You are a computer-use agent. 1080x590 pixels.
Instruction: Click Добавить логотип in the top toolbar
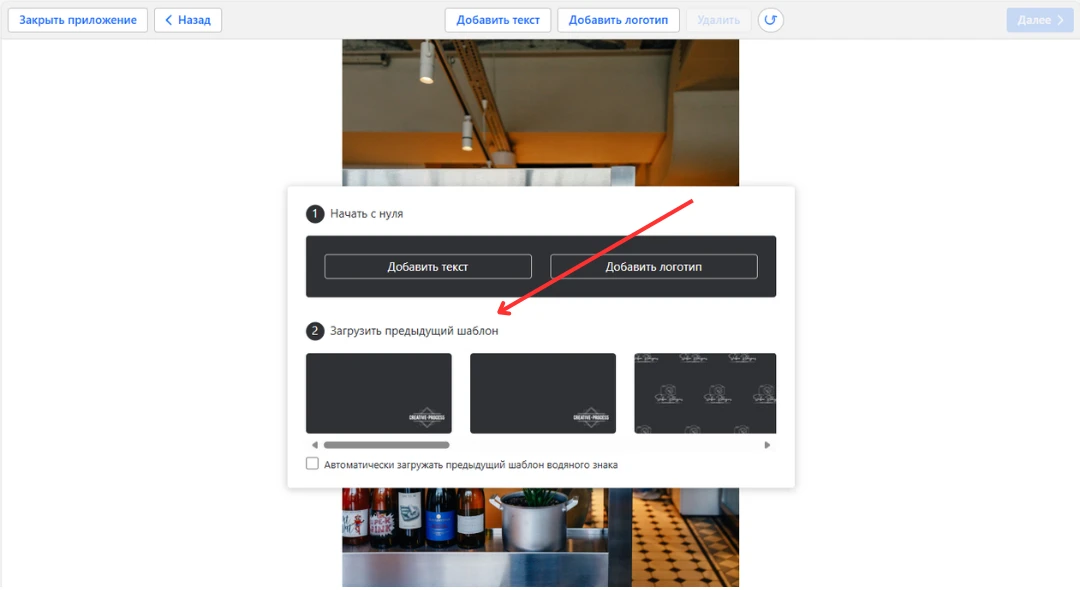pyautogui.click(x=619, y=20)
